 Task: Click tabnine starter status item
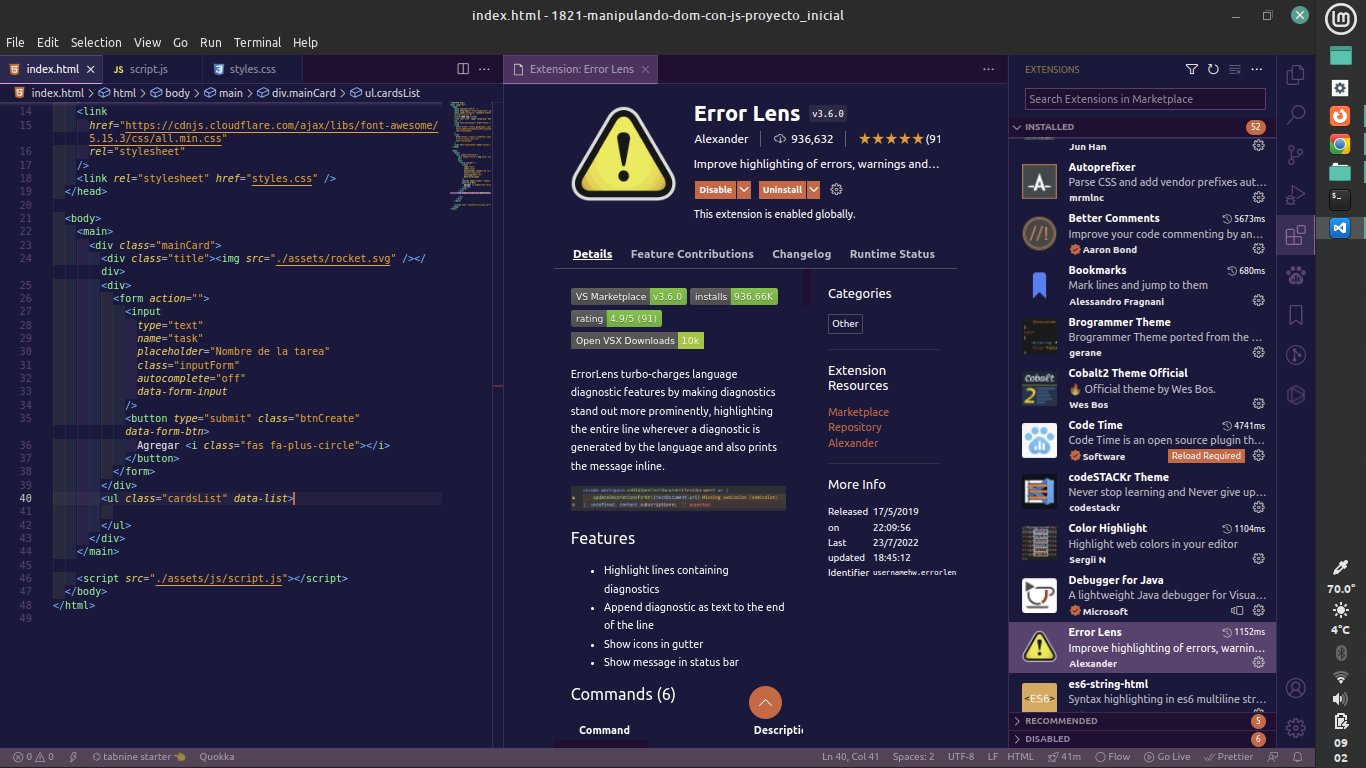(138, 757)
